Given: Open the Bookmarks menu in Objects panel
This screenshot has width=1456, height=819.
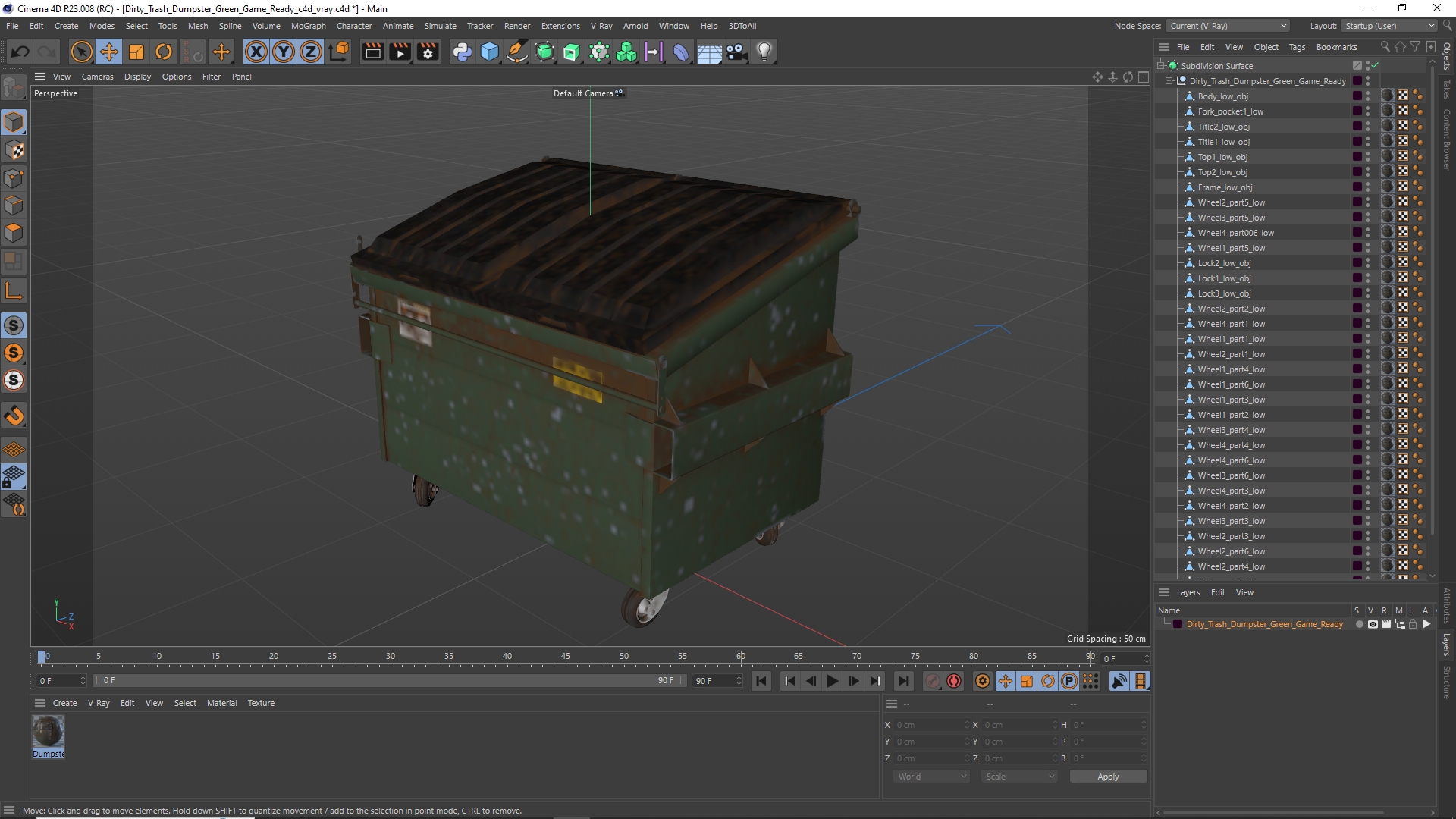Looking at the screenshot, I should pos(1336,47).
